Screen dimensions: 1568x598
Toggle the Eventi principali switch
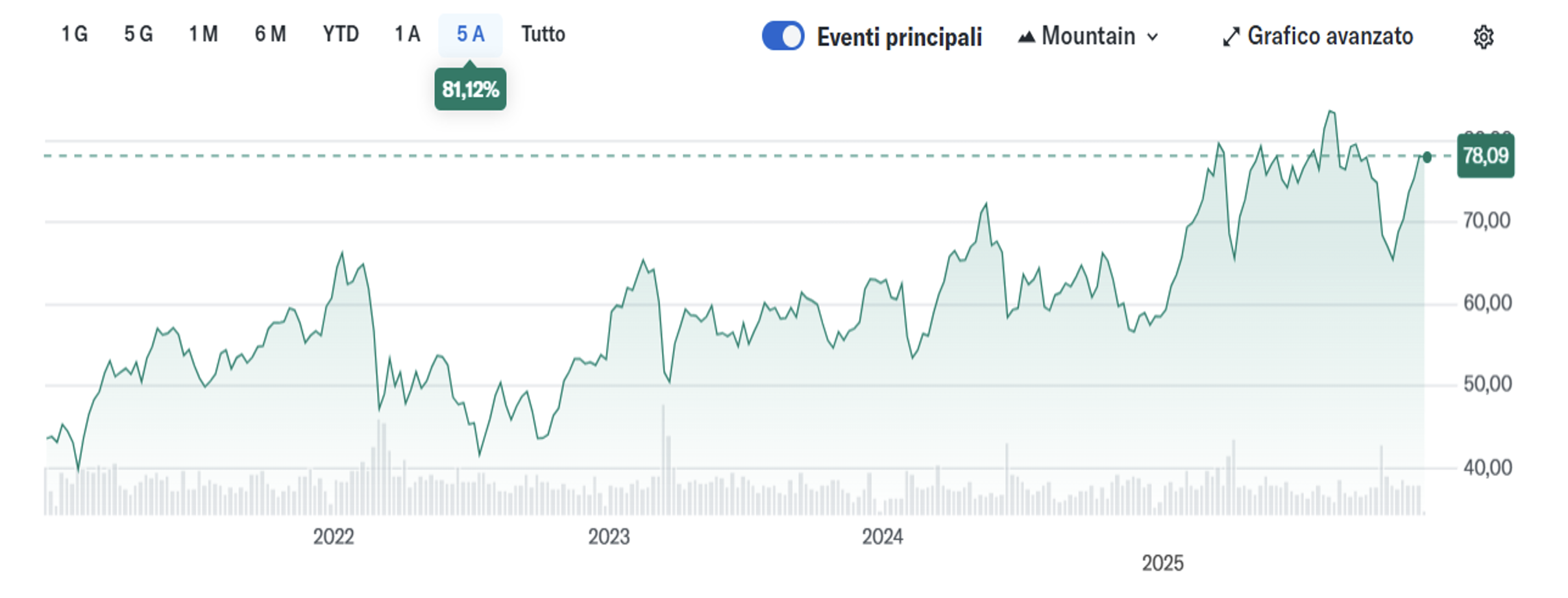pos(783,36)
